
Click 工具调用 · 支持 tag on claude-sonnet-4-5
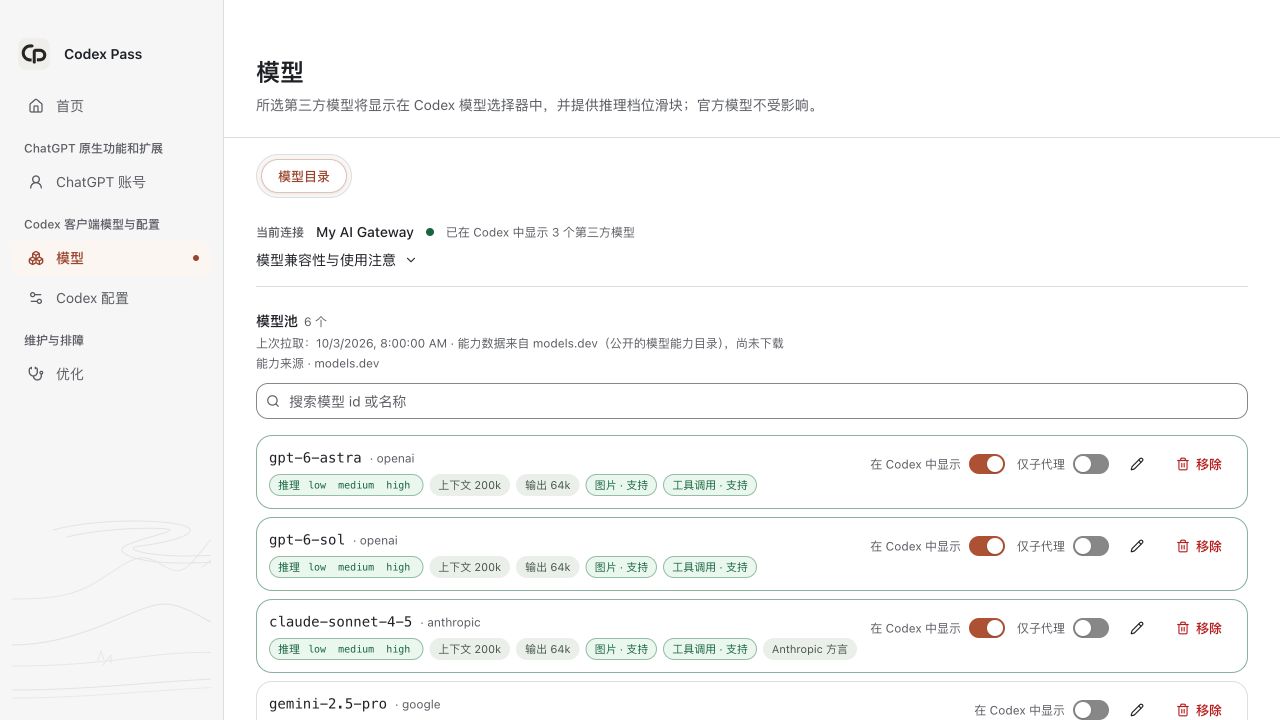click(710, 649)
